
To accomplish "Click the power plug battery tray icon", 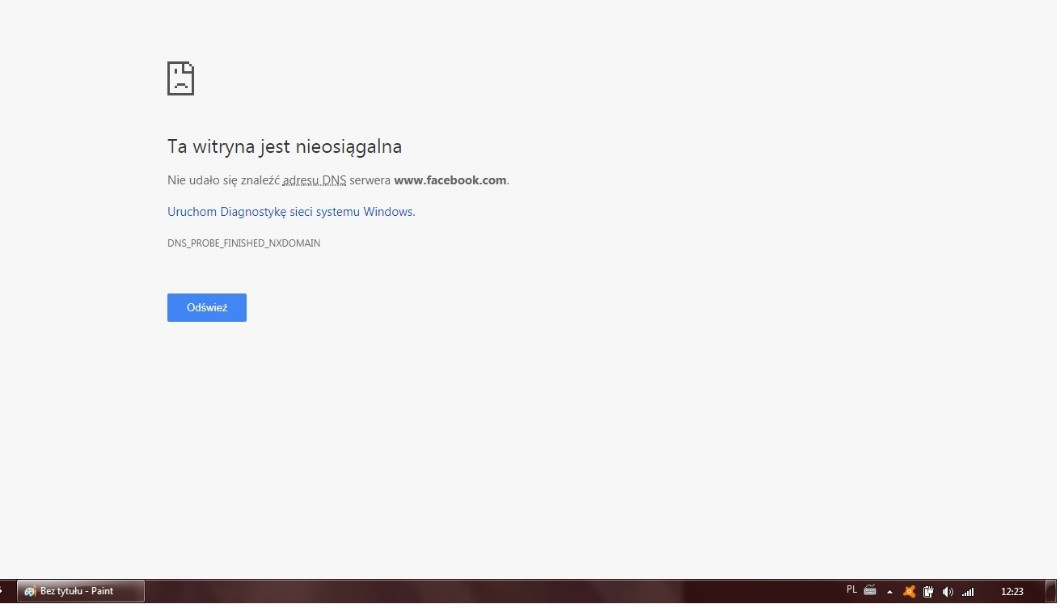I will pyautogui.click(x=928, y=591).
